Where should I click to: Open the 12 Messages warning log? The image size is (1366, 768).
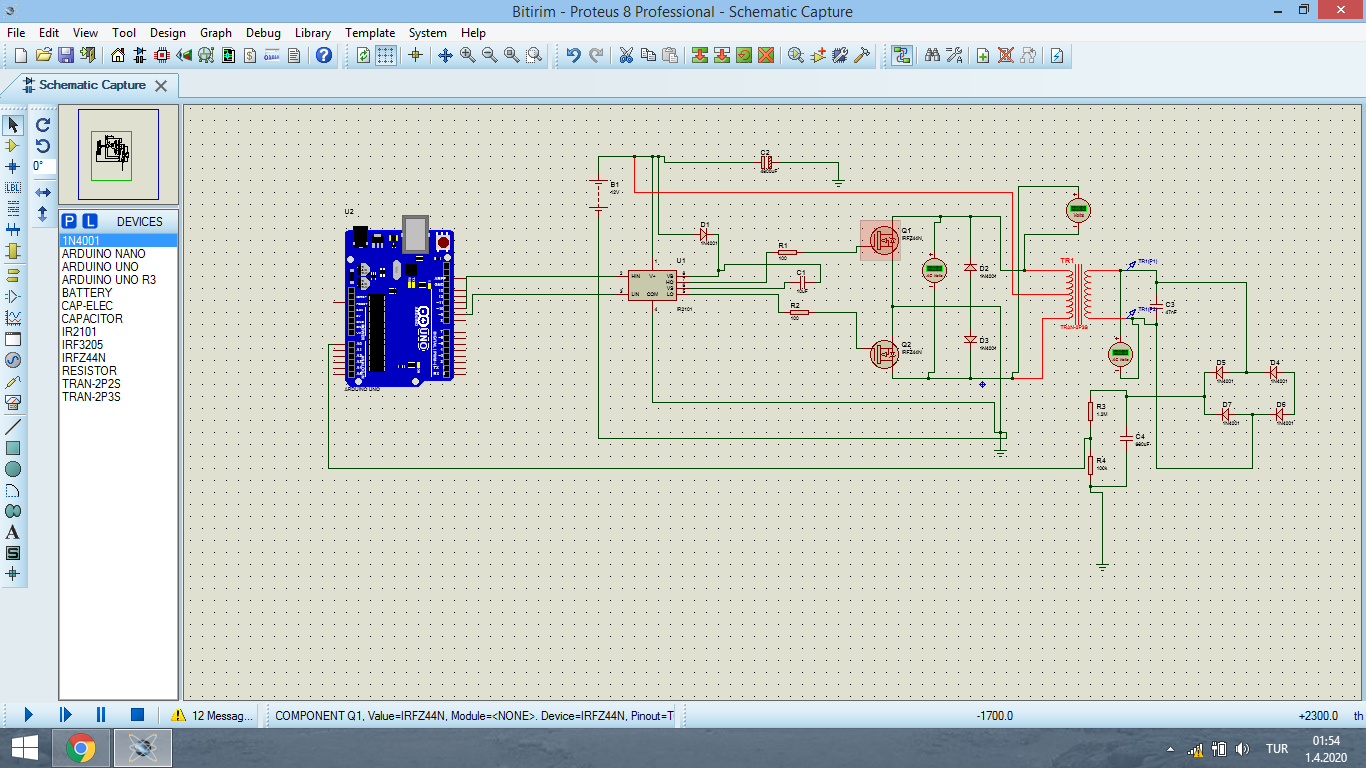[212, 715]
